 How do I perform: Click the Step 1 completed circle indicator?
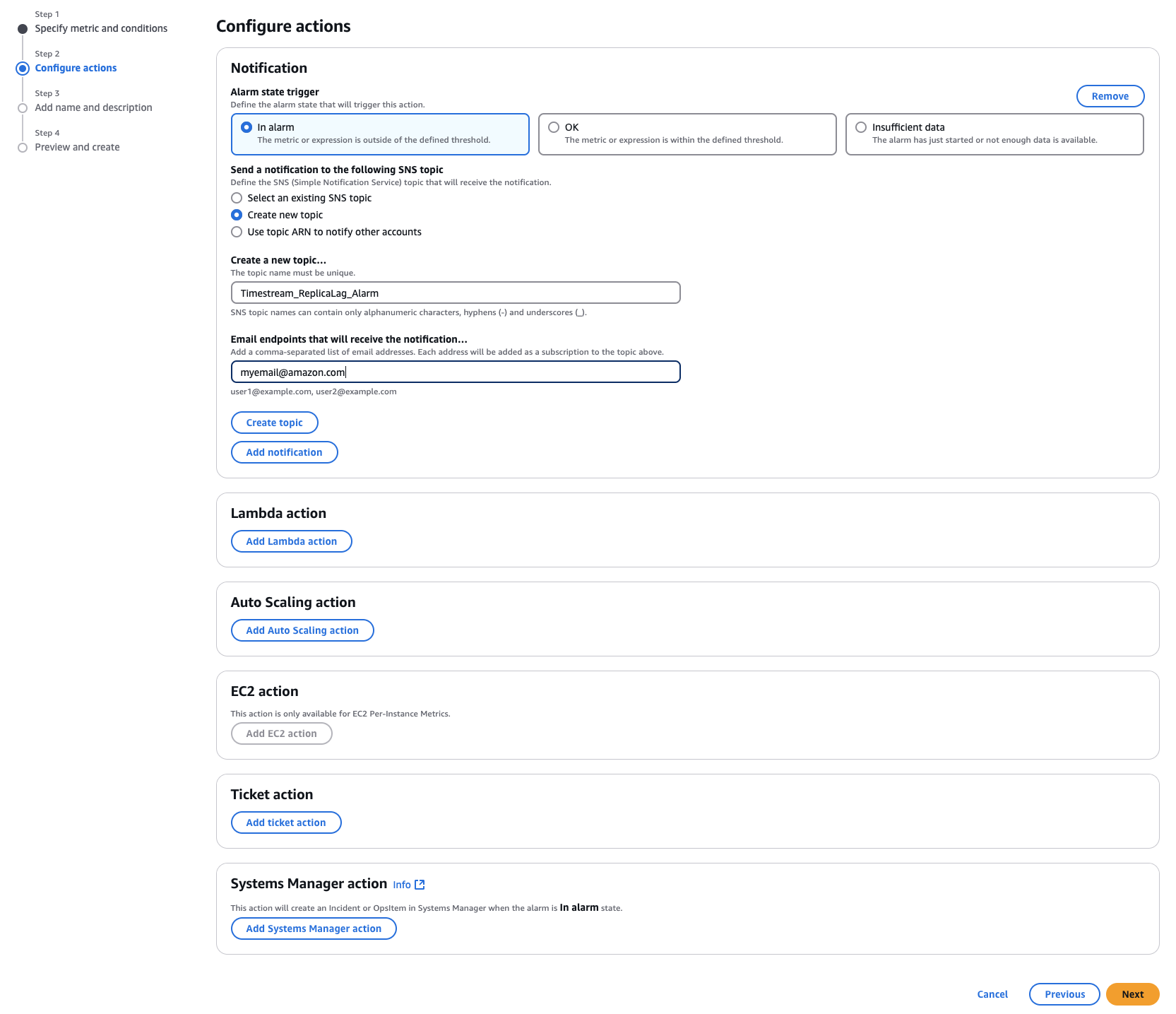pos(23,28)
